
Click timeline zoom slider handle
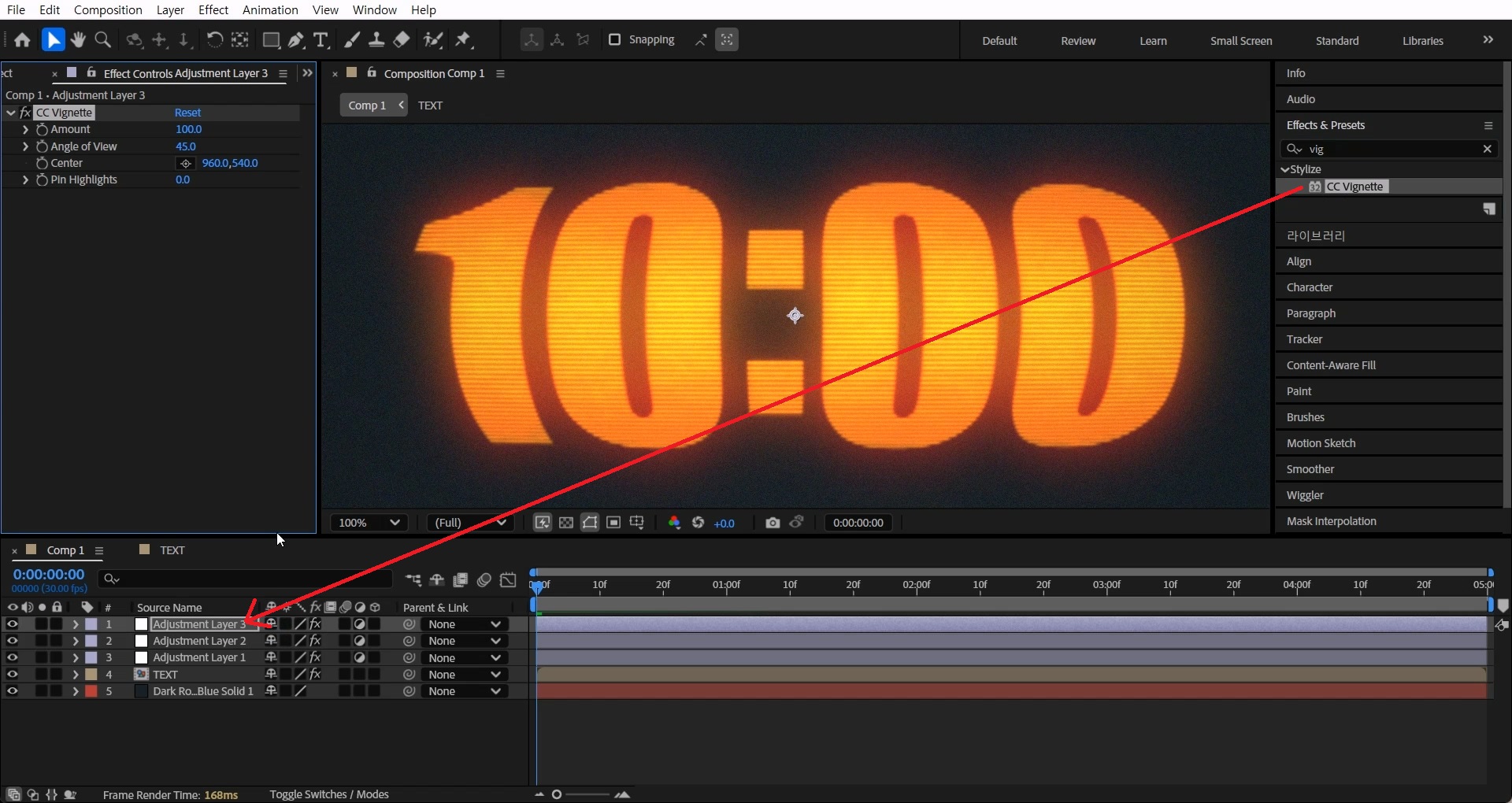coord(557,794)
